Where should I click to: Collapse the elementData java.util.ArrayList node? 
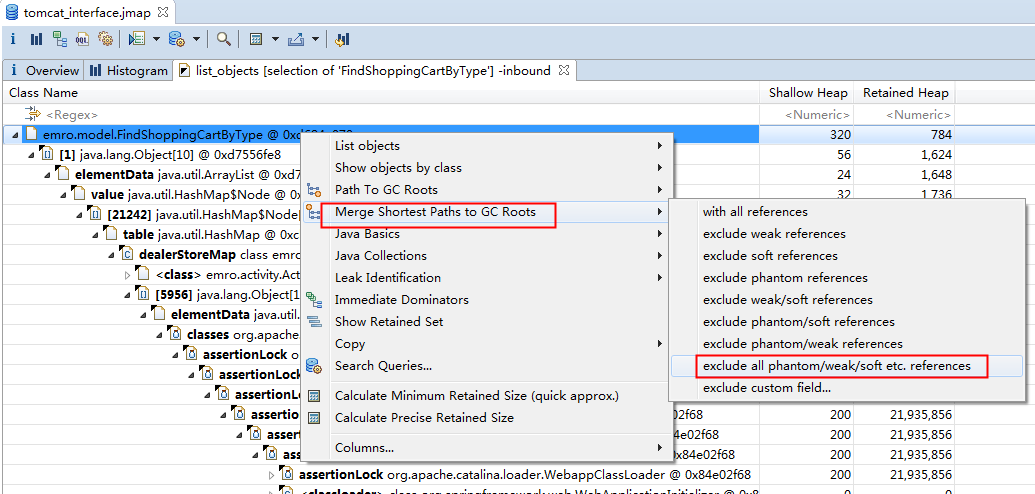click(x=47, y=176)
